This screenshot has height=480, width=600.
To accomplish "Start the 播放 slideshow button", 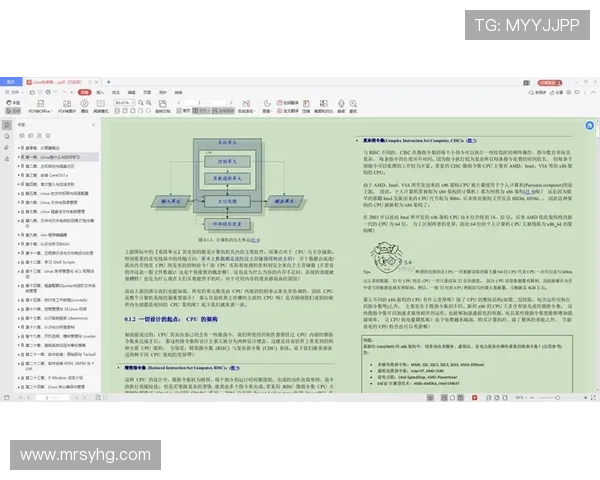I will 85,106.
